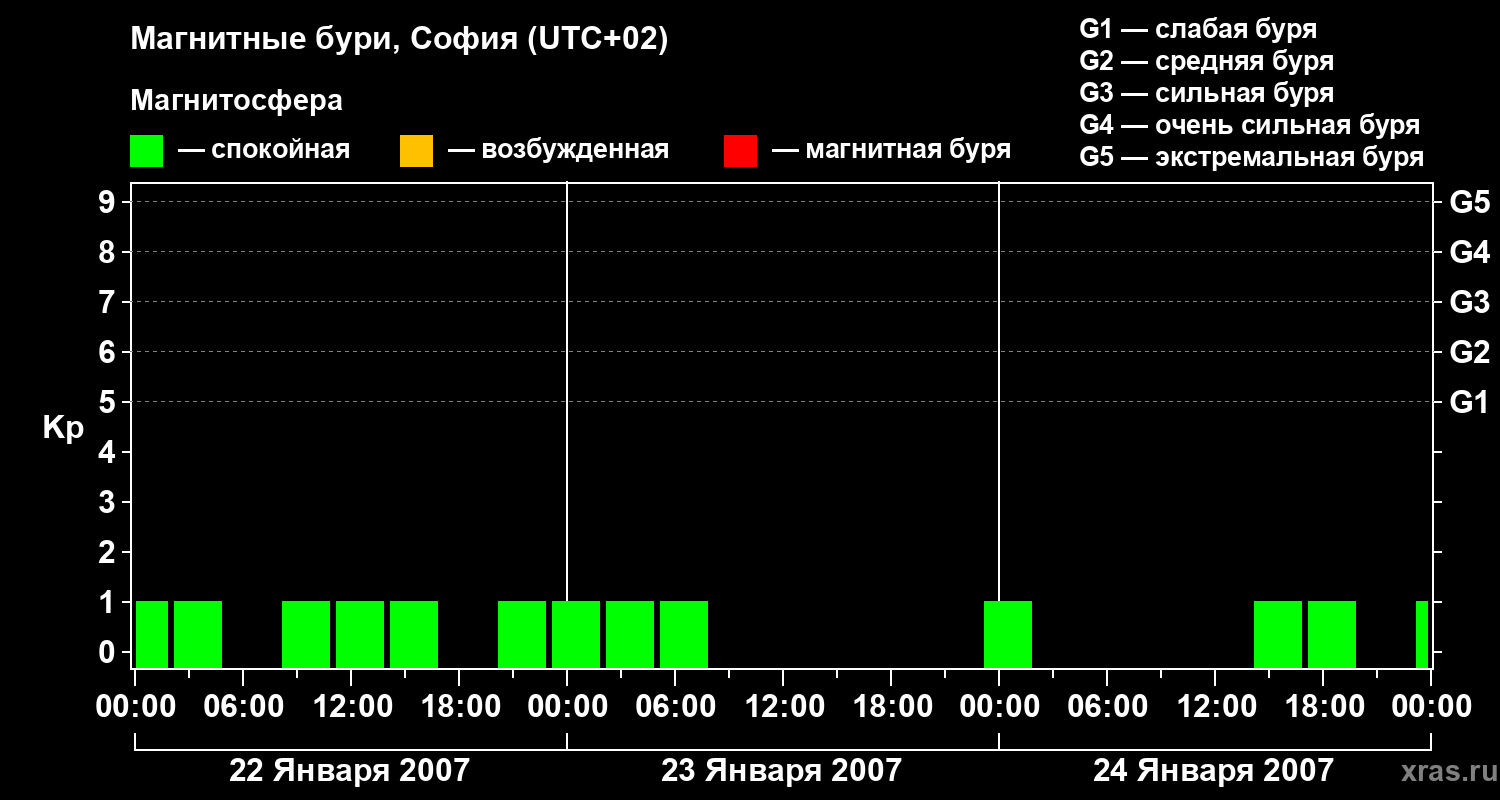Click the 'G2 — средняя буря' legend line
This screenshot has width=1500, height=800.
[1206, 61]
